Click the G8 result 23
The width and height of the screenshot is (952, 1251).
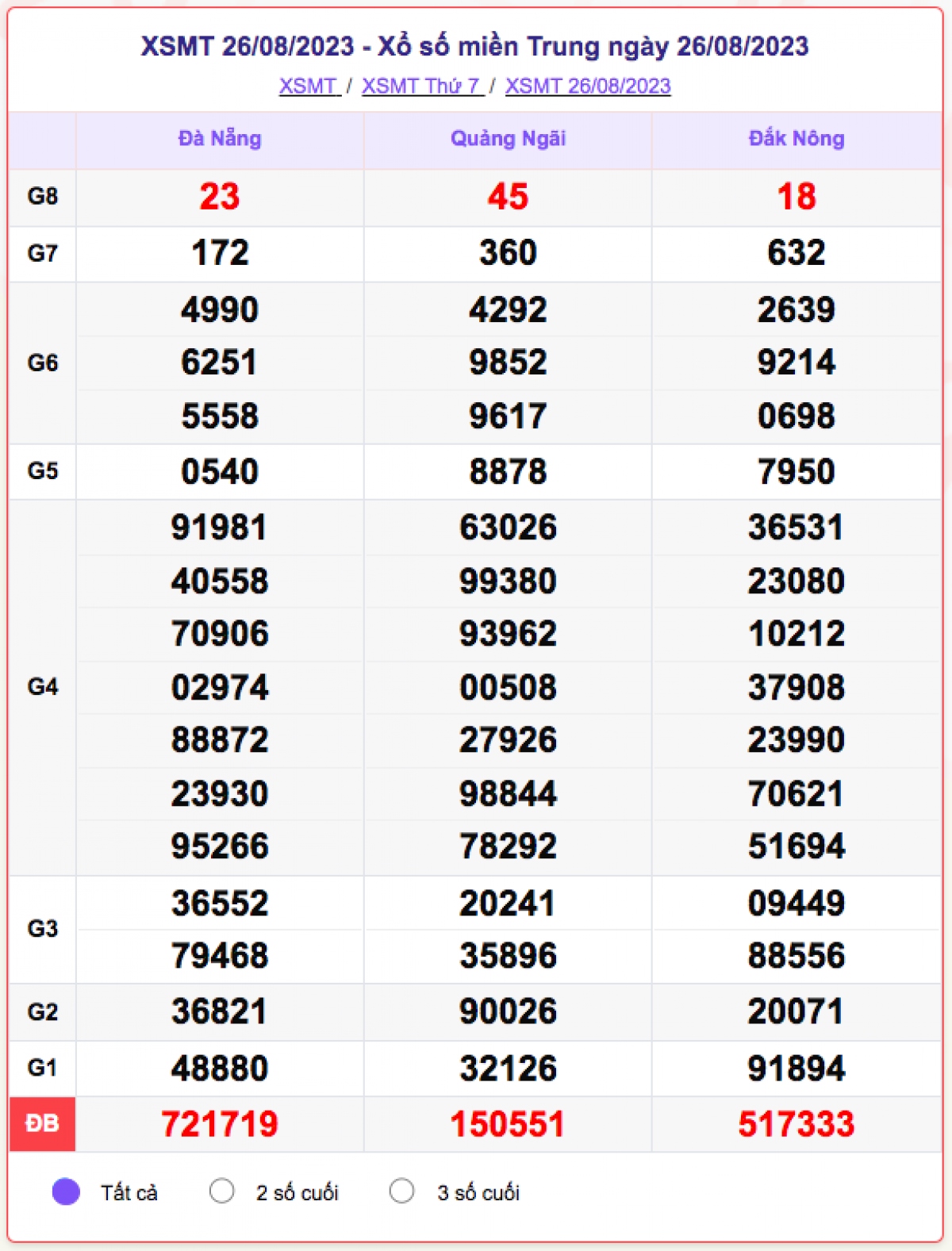[220, 197]
